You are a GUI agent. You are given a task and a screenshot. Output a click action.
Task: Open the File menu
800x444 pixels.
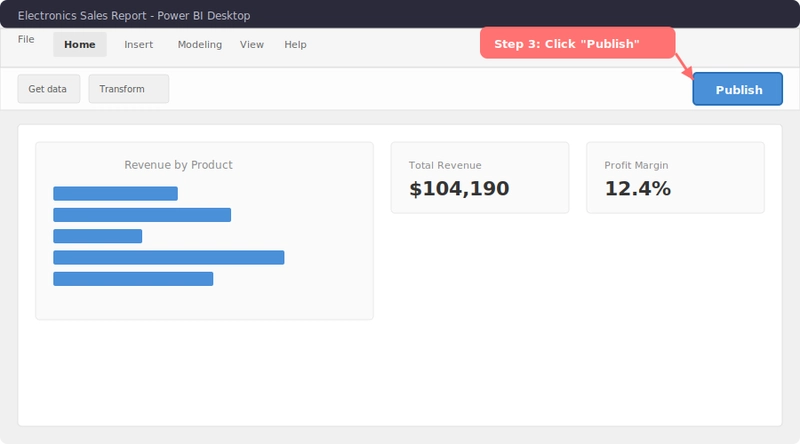26,39
